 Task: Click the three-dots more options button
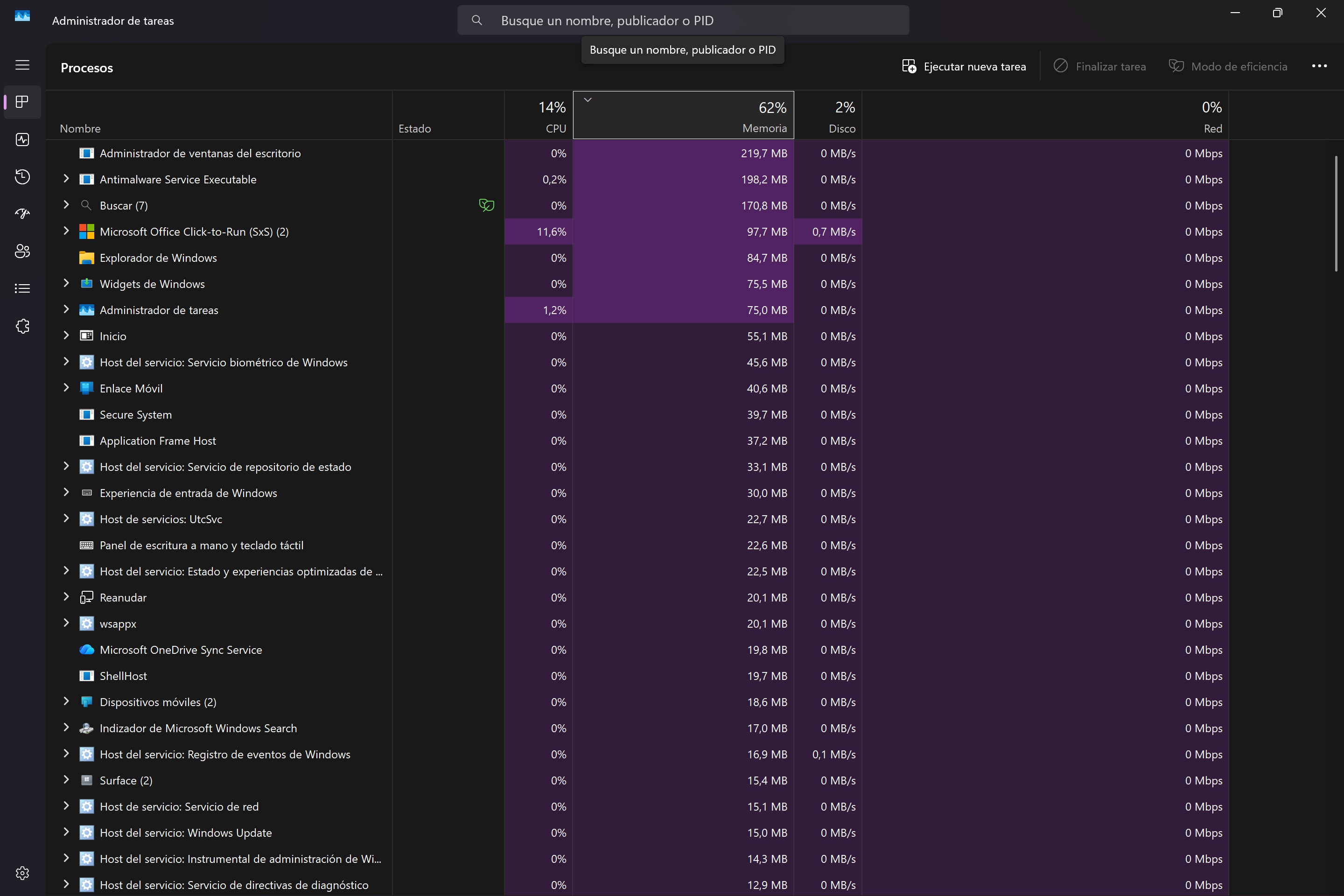(1319, 66)
